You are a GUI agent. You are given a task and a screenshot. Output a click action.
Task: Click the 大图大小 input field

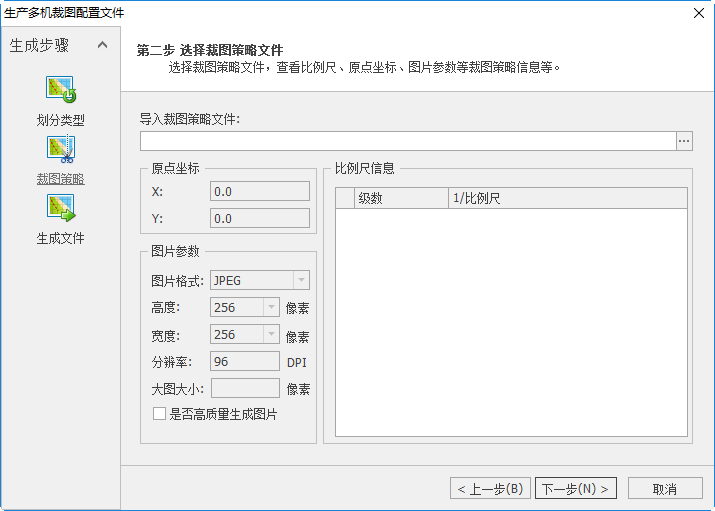(x=244, y=389)
